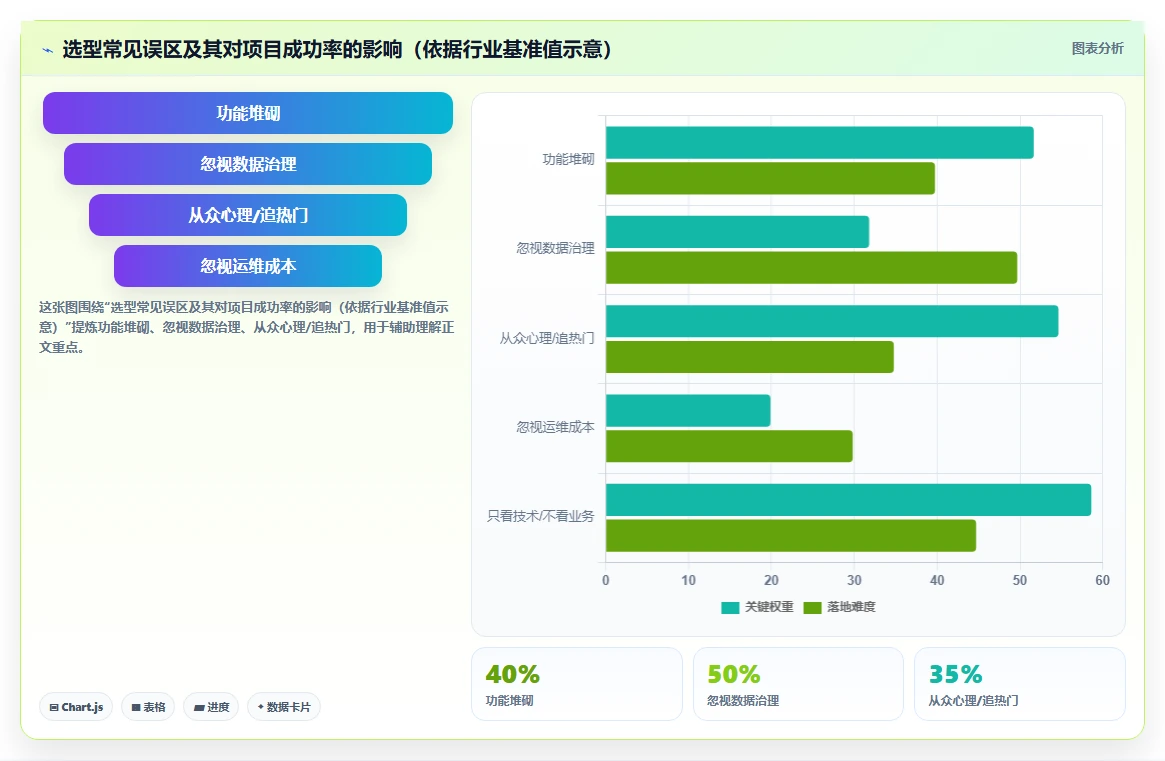Click the green 落地难度 bar for 只看技术/不看业务
The height and width of the screenshot is (761, 1165).
pyautogui.click(x=791, y=535)
